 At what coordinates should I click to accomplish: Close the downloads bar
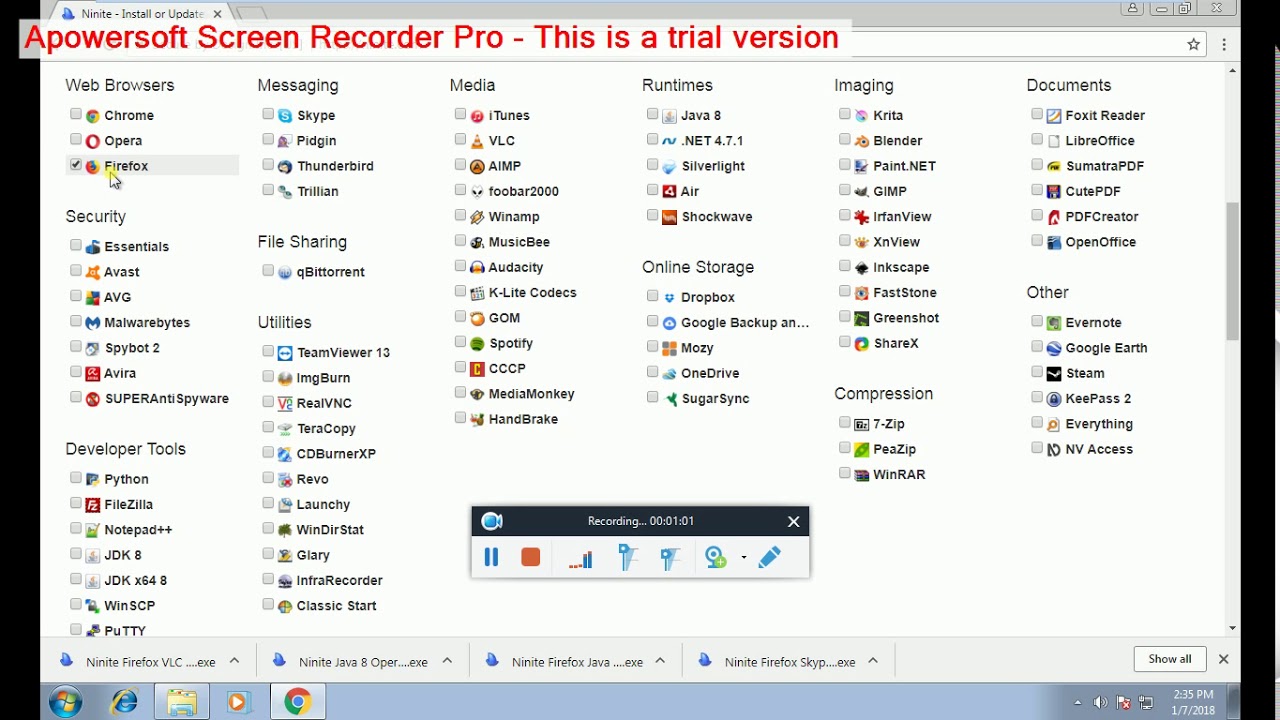1223,660
